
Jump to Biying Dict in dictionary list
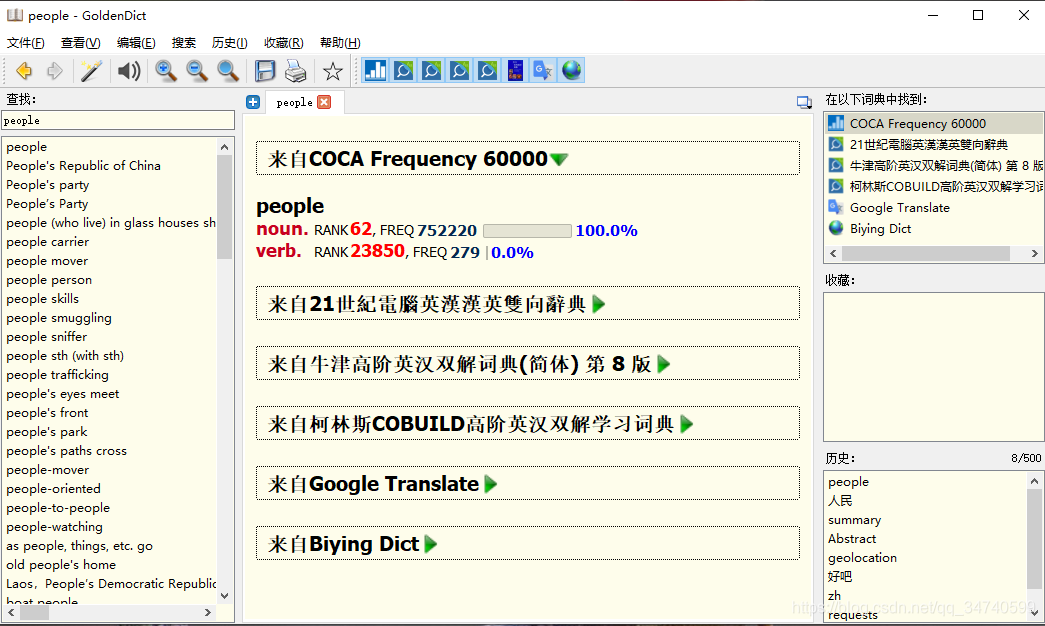934,229
